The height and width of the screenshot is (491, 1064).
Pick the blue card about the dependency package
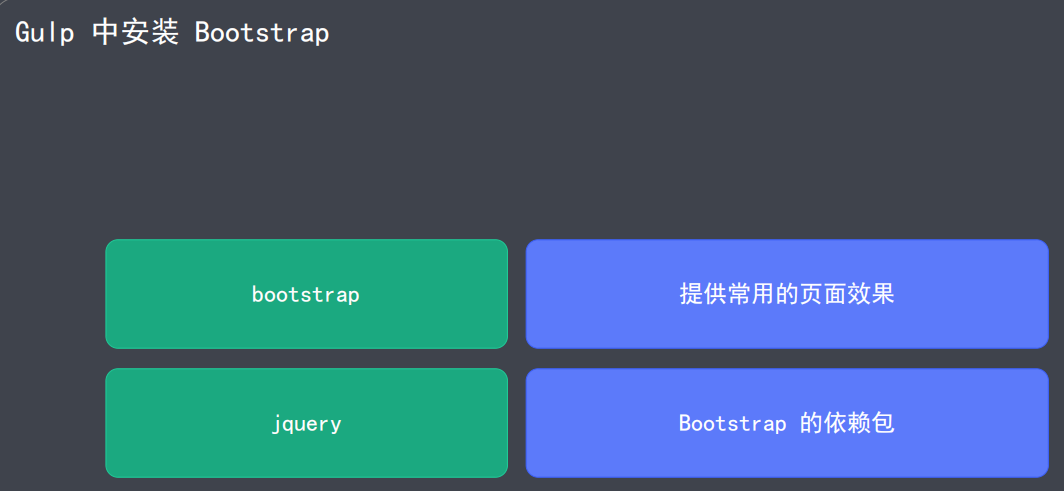[x=786, y=423]
